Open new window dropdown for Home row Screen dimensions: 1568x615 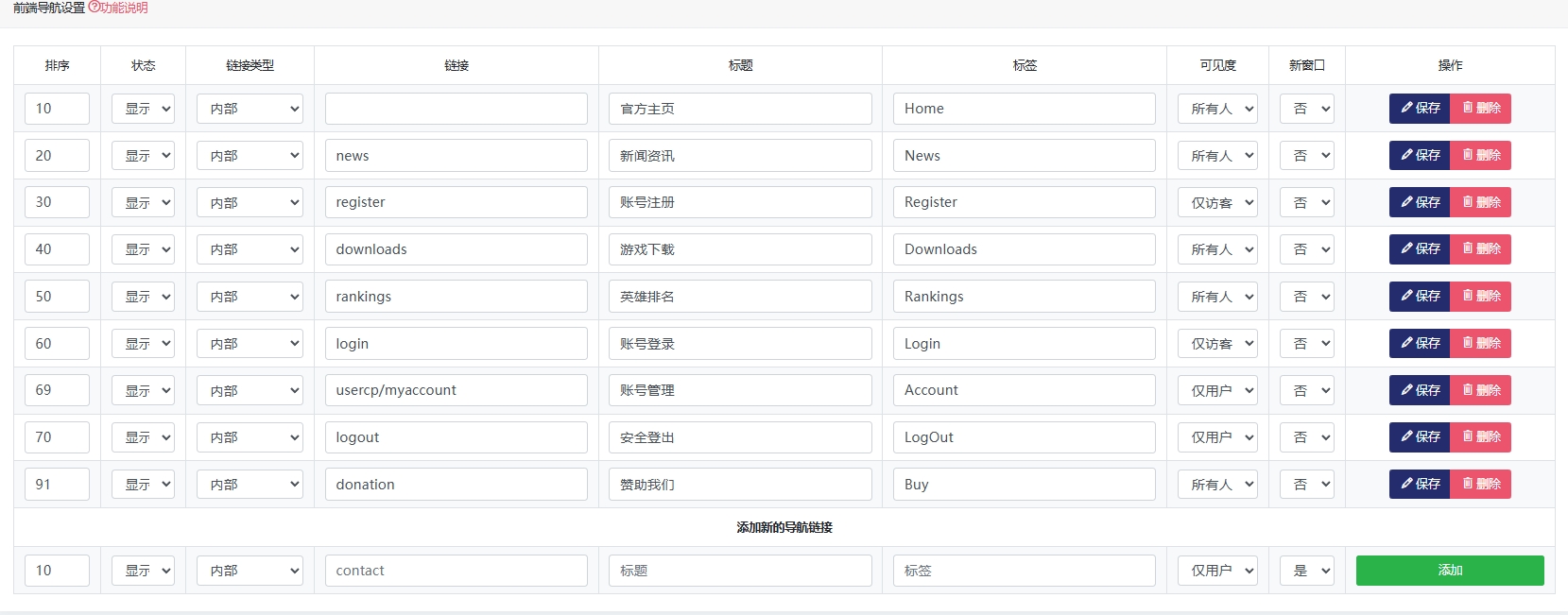tap(1307, 109)
